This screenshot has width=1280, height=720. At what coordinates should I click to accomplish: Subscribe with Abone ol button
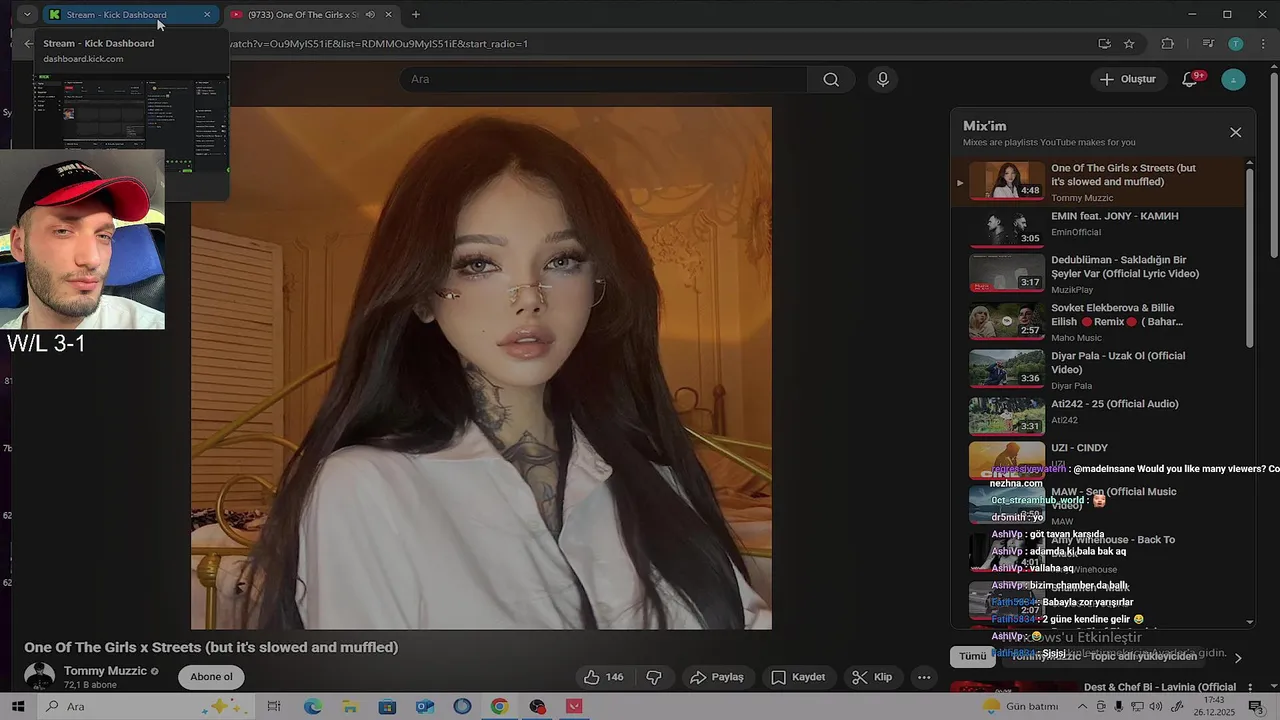tap(211, 677)
